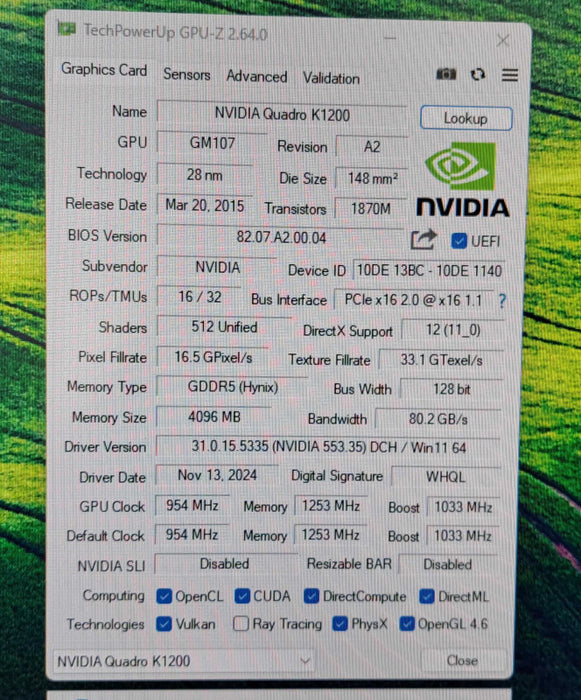This screenshot has height=700, width=581.
Task: Open the NVIDIA Quadro K1200 GPU dropdown
Action: point(184,661)
